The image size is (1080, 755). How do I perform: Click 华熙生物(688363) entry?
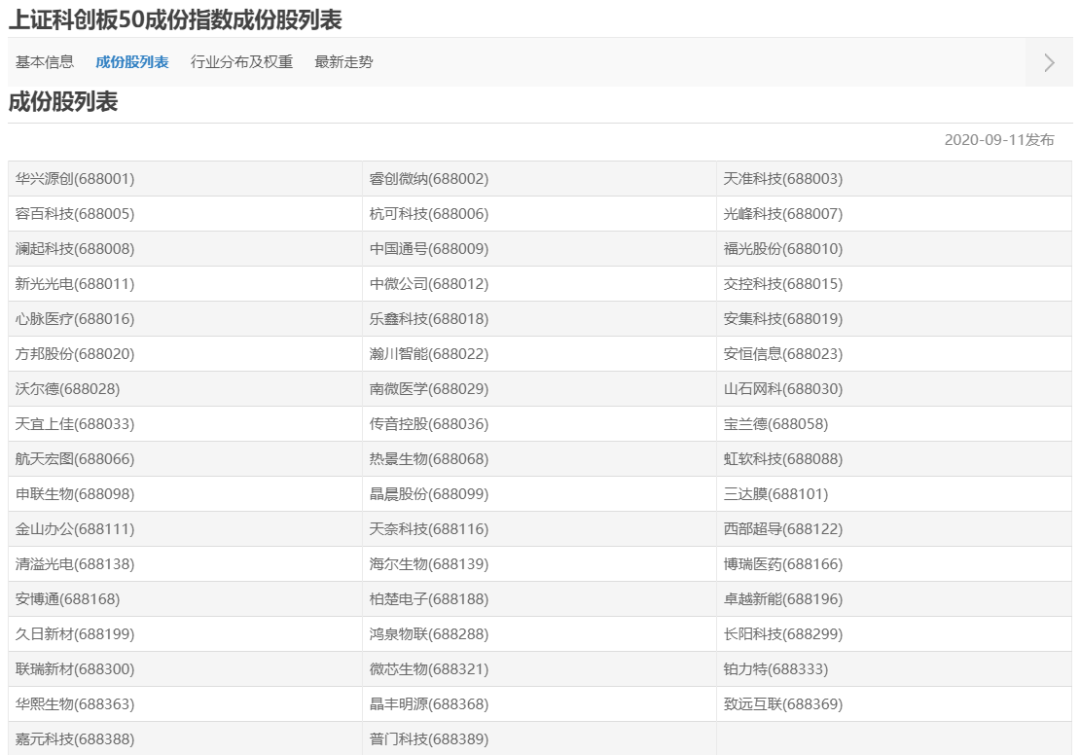point(75,705)
